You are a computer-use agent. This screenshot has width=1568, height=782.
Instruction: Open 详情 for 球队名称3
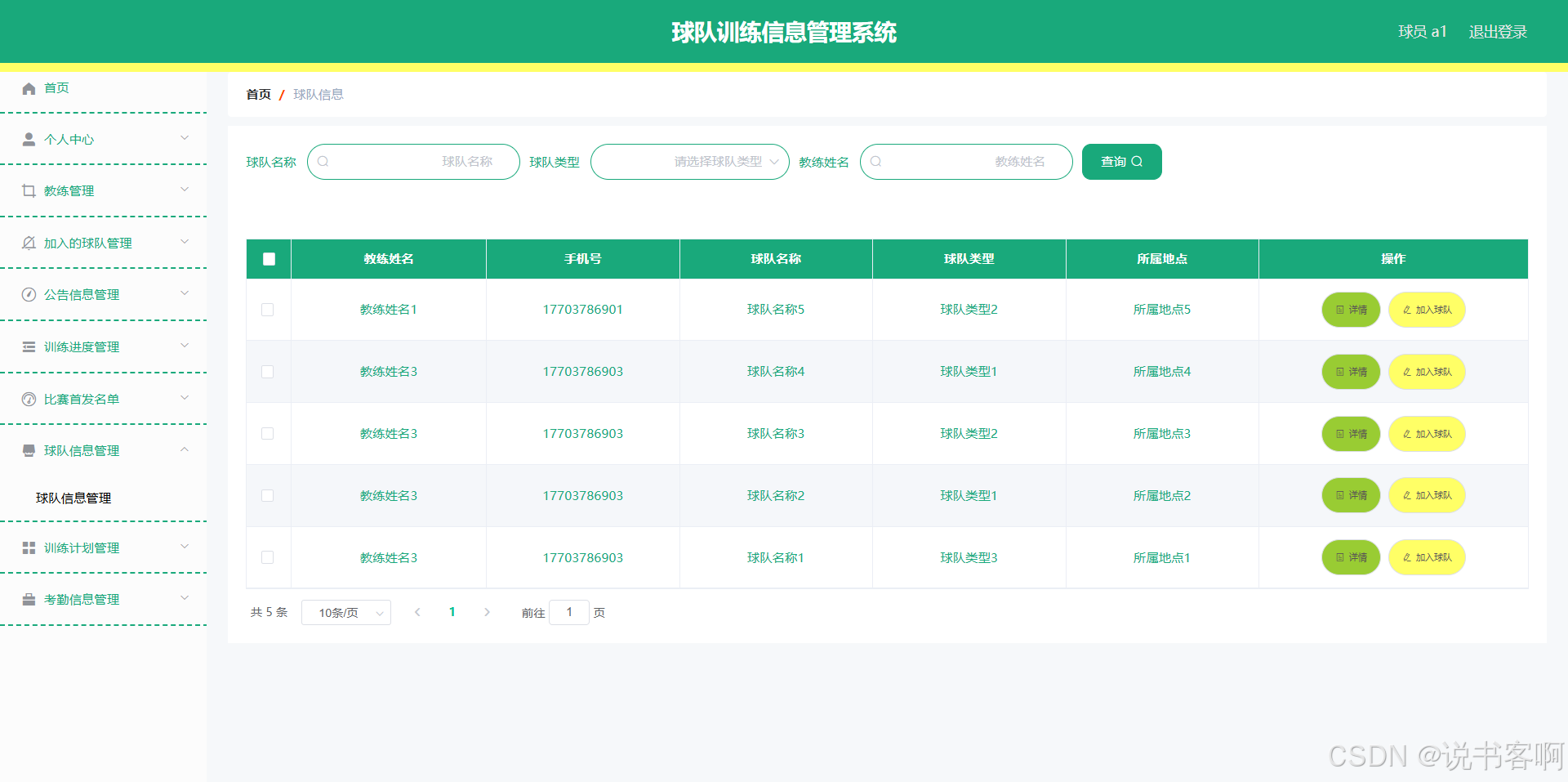click(x=1351, y=434)
